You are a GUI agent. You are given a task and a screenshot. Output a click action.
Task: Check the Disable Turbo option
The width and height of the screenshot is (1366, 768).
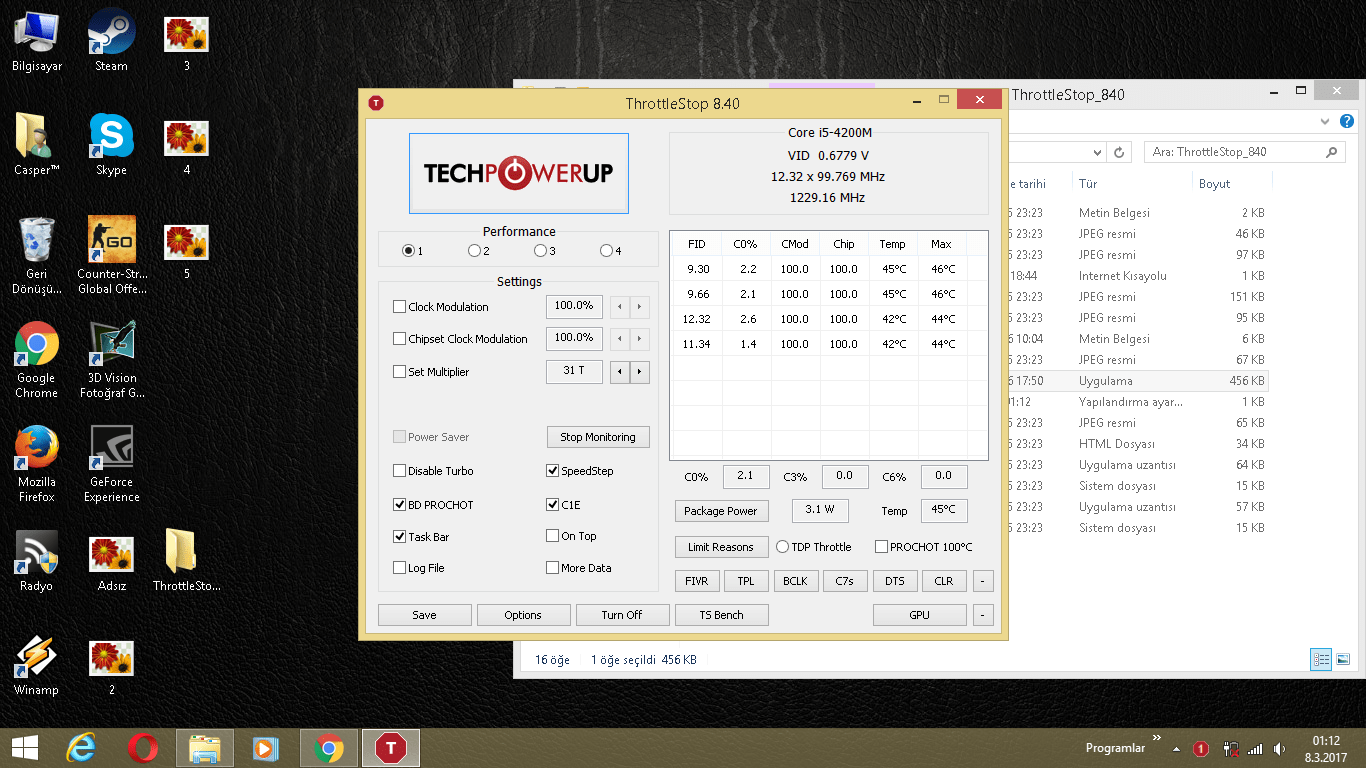[400, 471]
